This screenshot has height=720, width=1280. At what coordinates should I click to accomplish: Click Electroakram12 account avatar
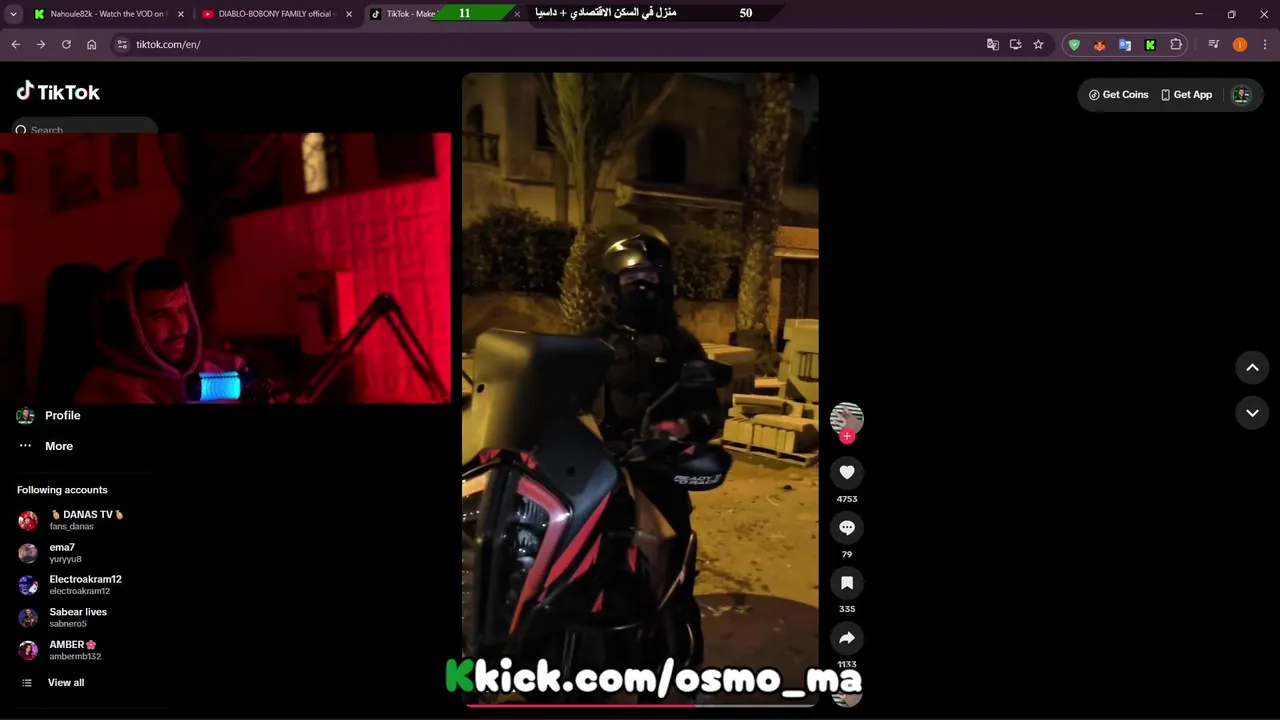28,585
